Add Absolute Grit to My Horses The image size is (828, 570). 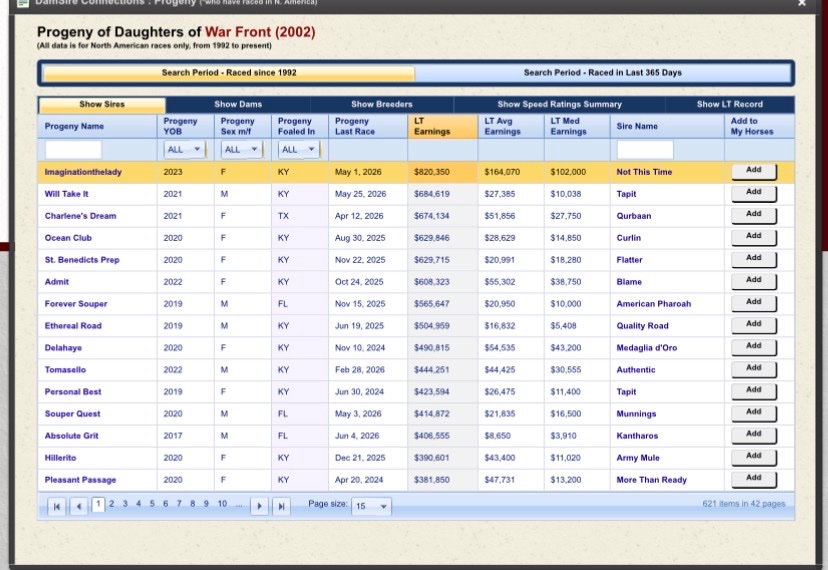coord(754,436)
